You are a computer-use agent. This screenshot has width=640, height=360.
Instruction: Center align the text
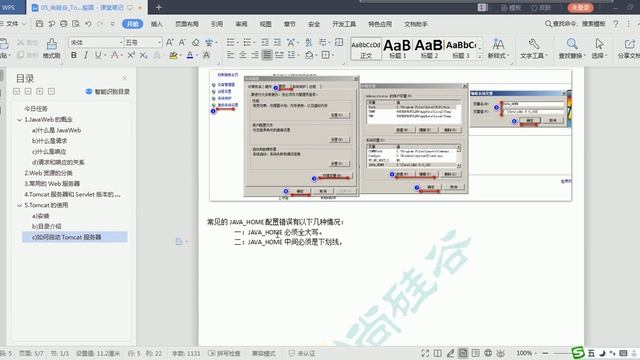pyautogui.click(x=243, y=55)
